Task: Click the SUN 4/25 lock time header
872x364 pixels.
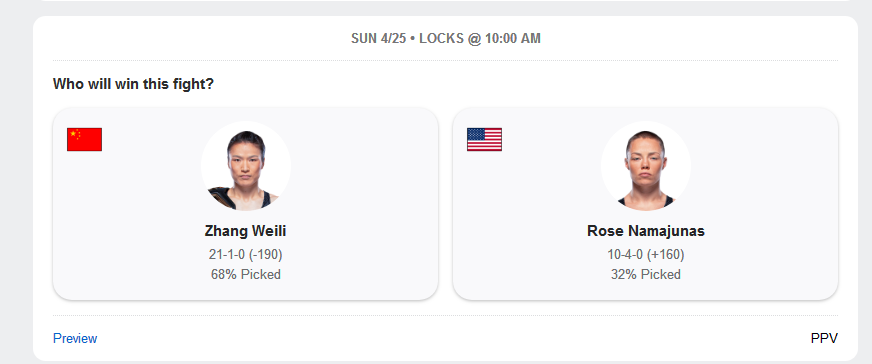Action: point(445,38)
